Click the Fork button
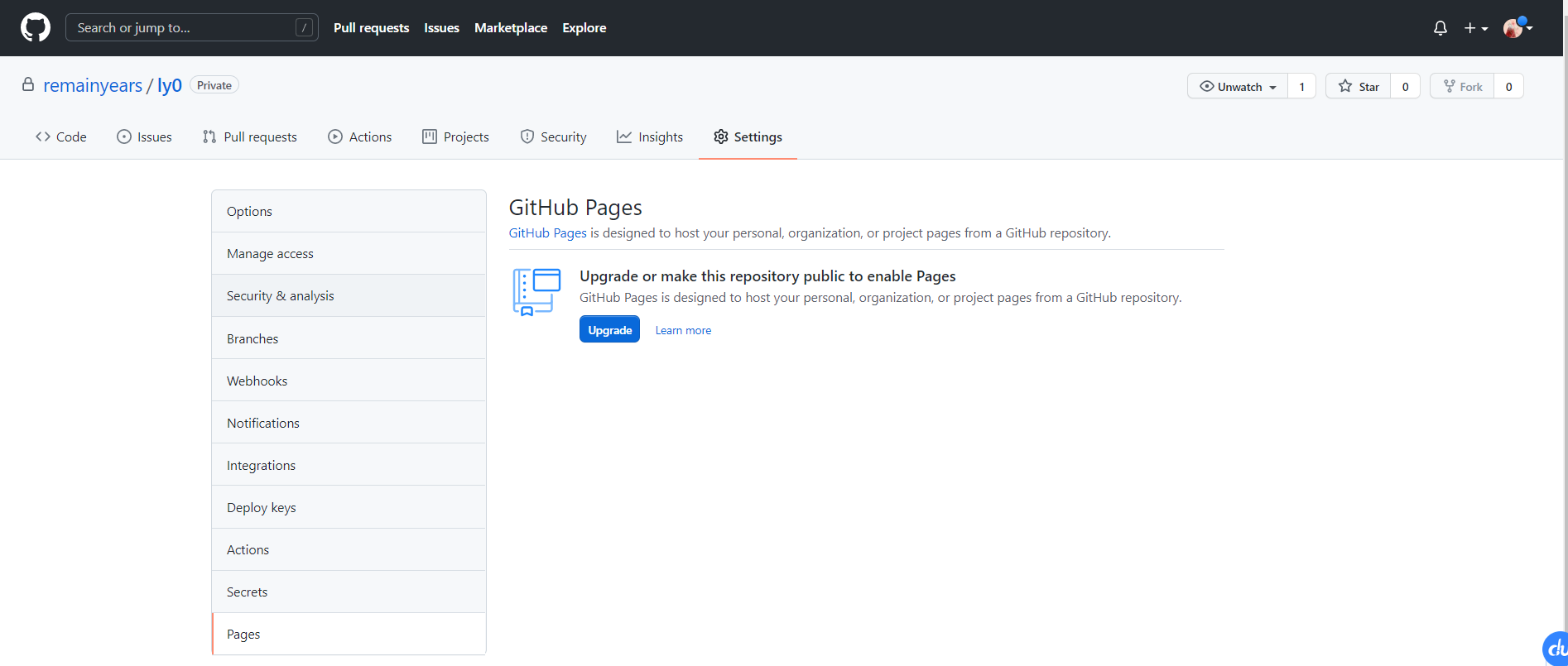The height and width of the screenshot is (666, 1568). 1463,86
